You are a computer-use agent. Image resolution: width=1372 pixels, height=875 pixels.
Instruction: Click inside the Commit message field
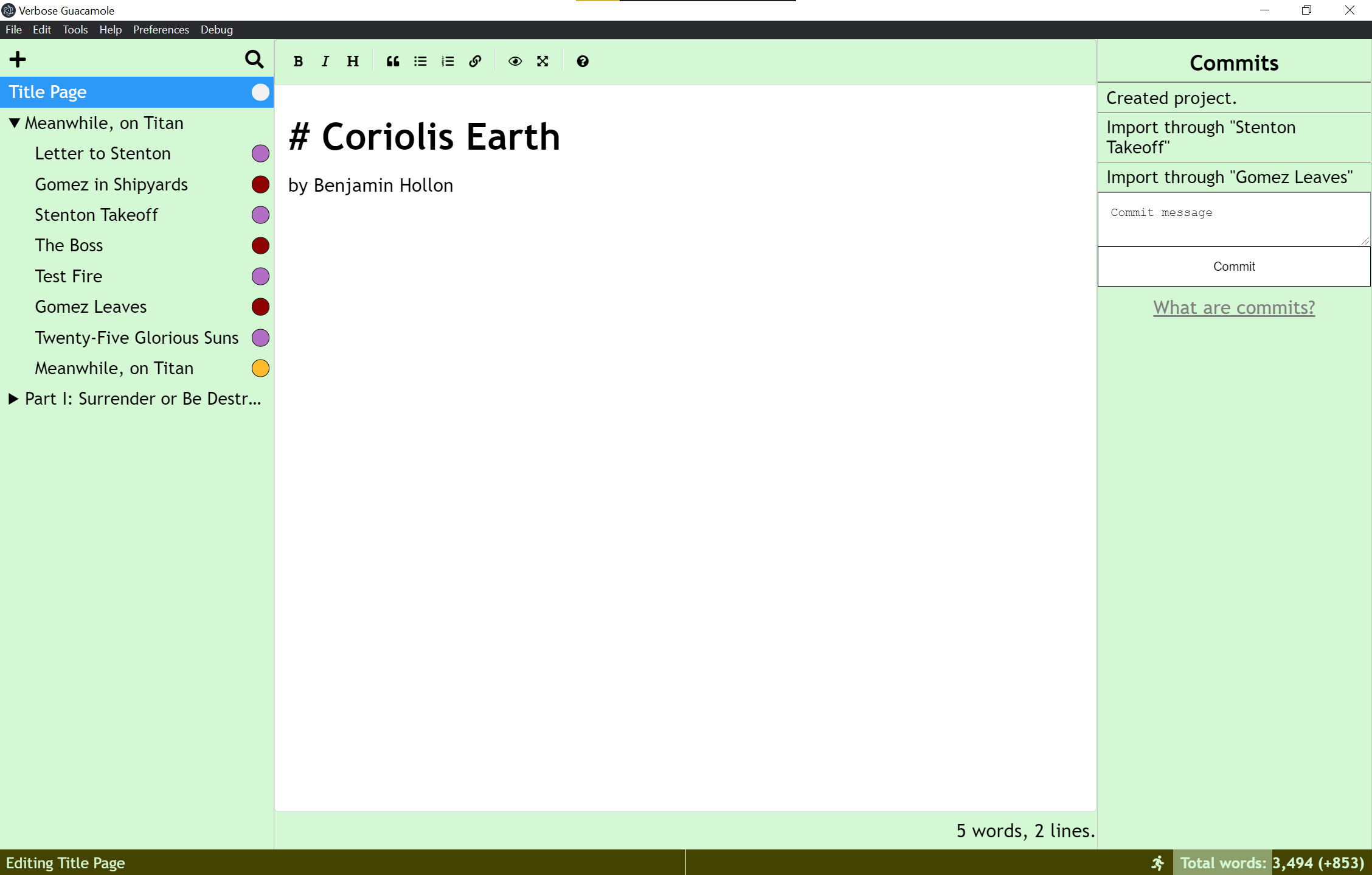point(1233,219)
